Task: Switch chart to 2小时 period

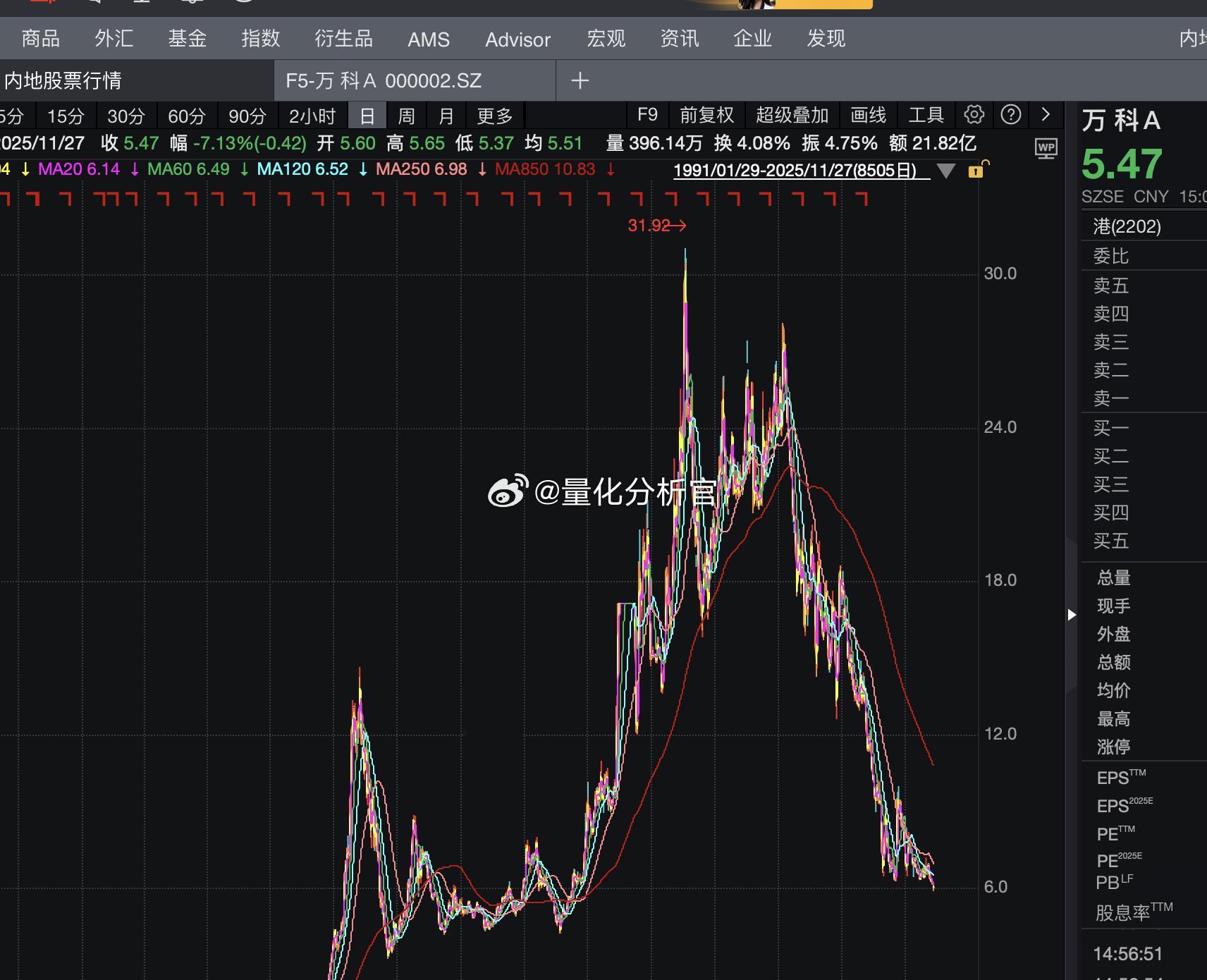Action: (x=312, y=116)
